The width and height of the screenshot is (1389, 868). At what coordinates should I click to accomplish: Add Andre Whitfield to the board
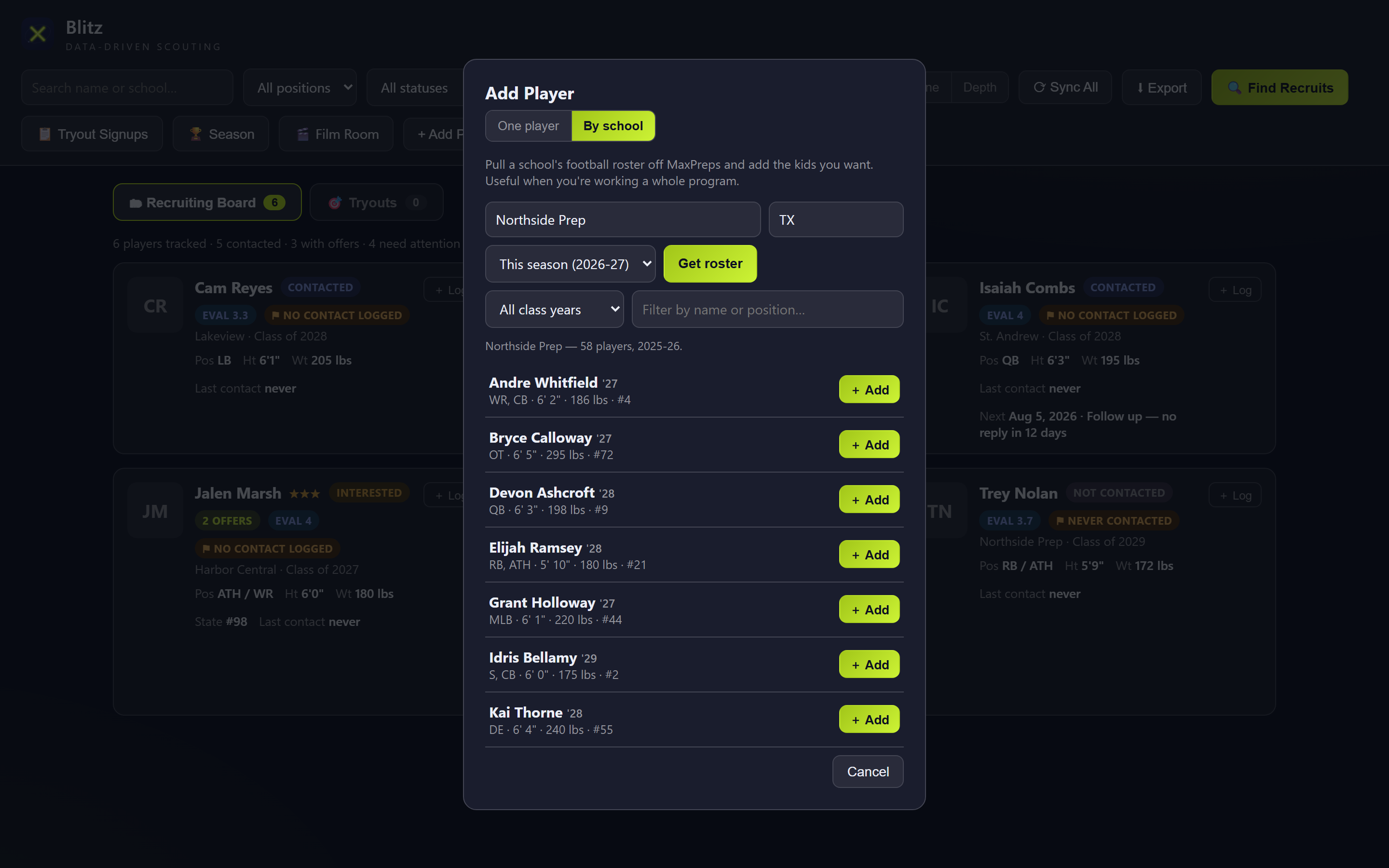[869, 390]
